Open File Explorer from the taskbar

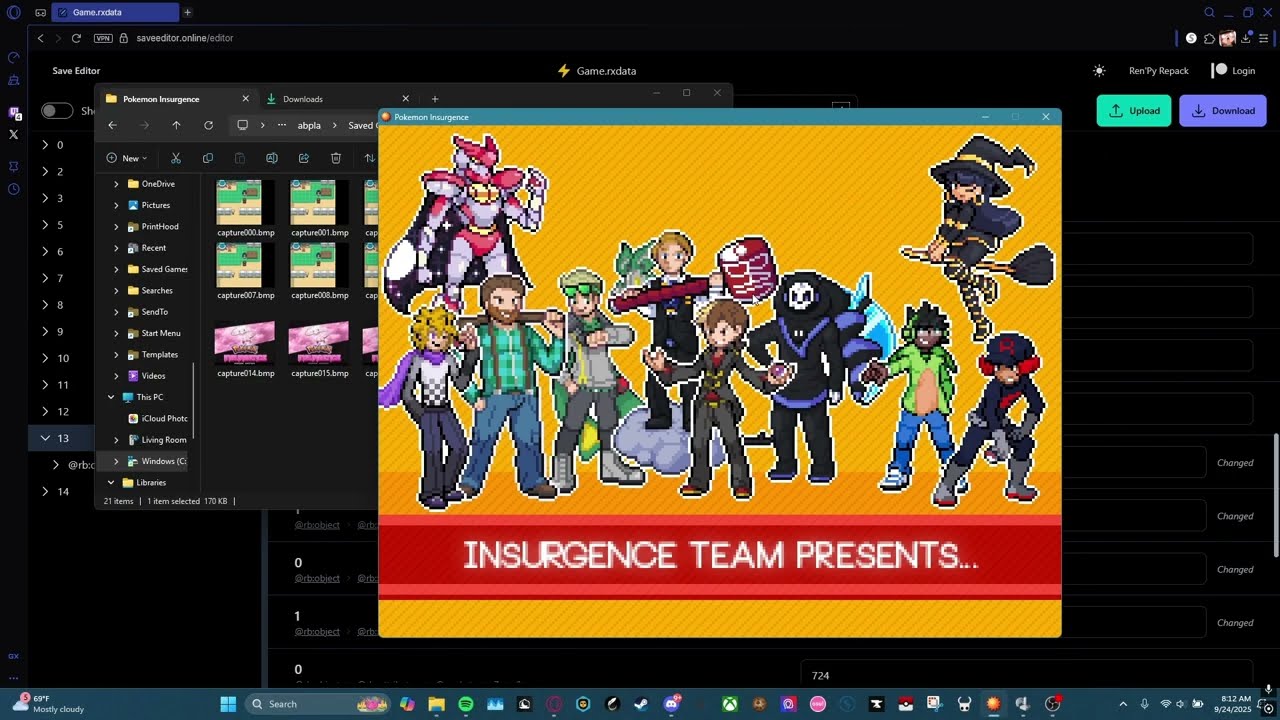click(x=437, y=704)
